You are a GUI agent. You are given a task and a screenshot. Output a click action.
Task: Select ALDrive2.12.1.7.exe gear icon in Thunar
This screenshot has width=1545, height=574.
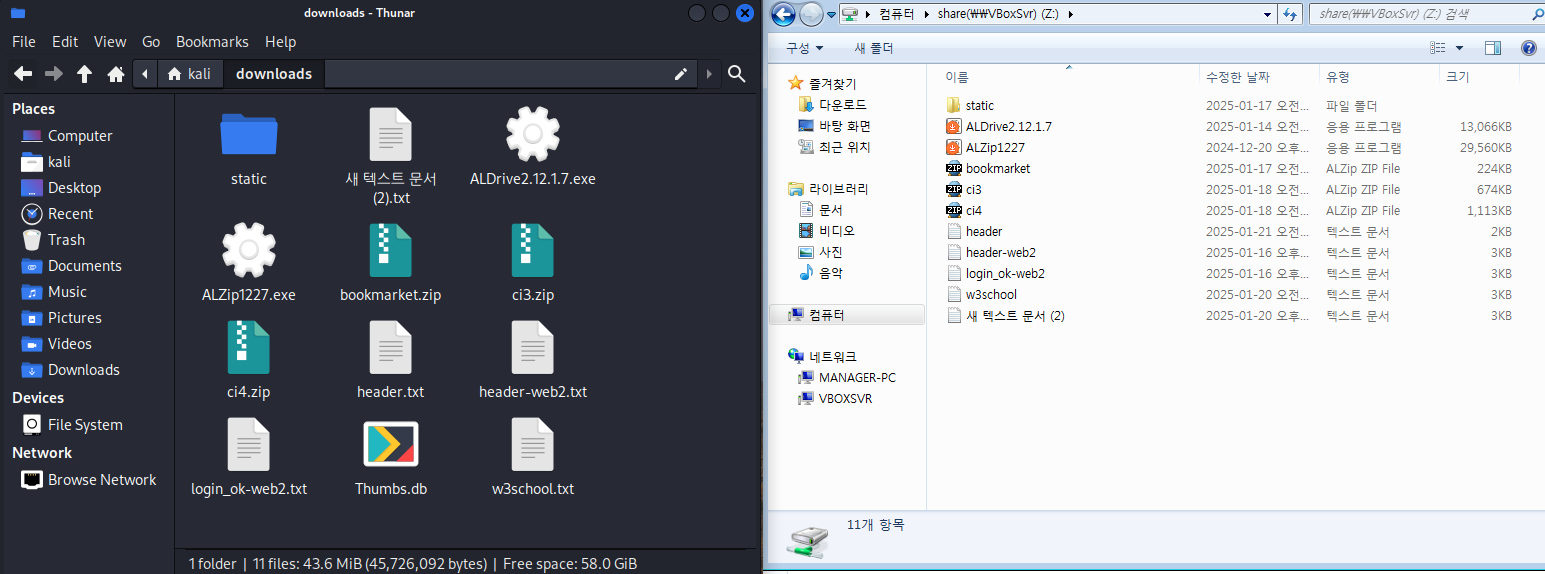point(533,135)
